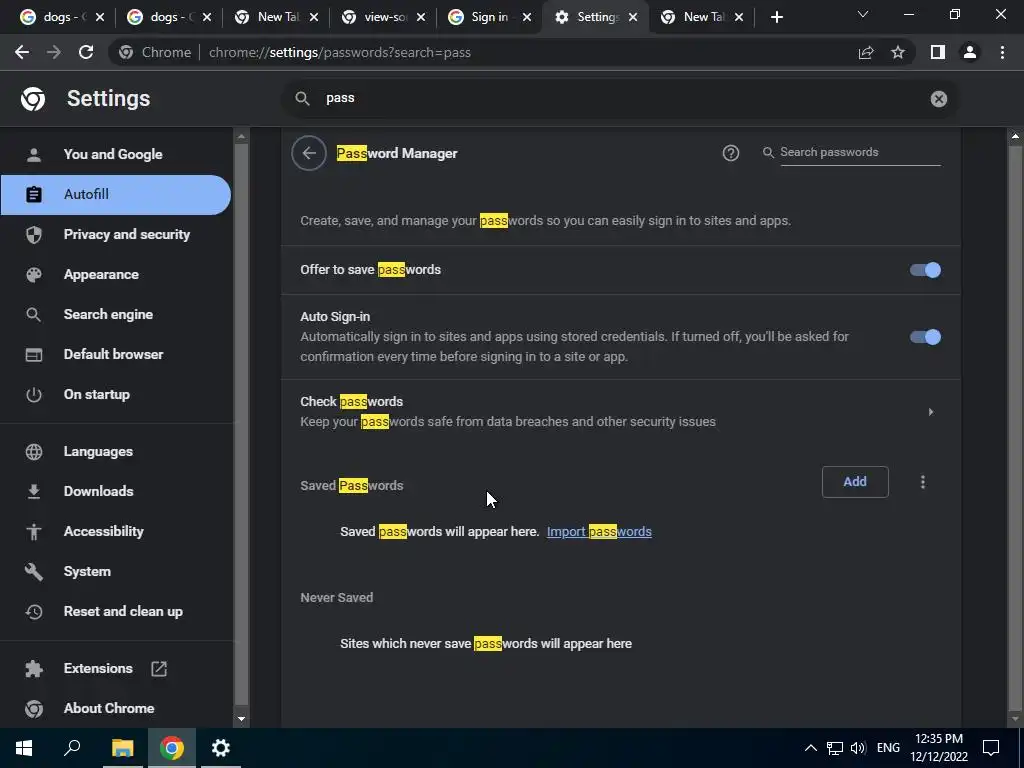1024x768 pixels.
Task: Open About Chrome page
Action: pyautogui.click(x=116, y=709)
